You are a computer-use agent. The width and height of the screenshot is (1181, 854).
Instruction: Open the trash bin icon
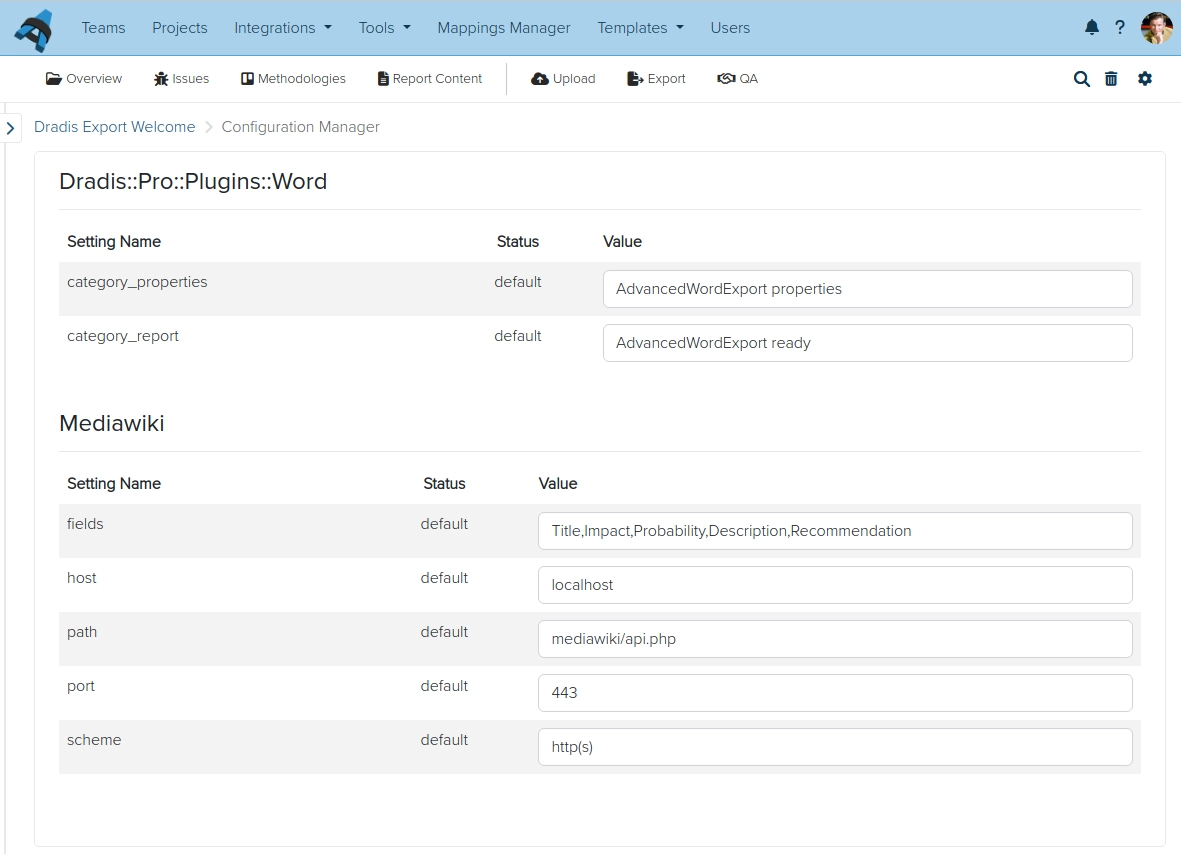click(1111, 79)
